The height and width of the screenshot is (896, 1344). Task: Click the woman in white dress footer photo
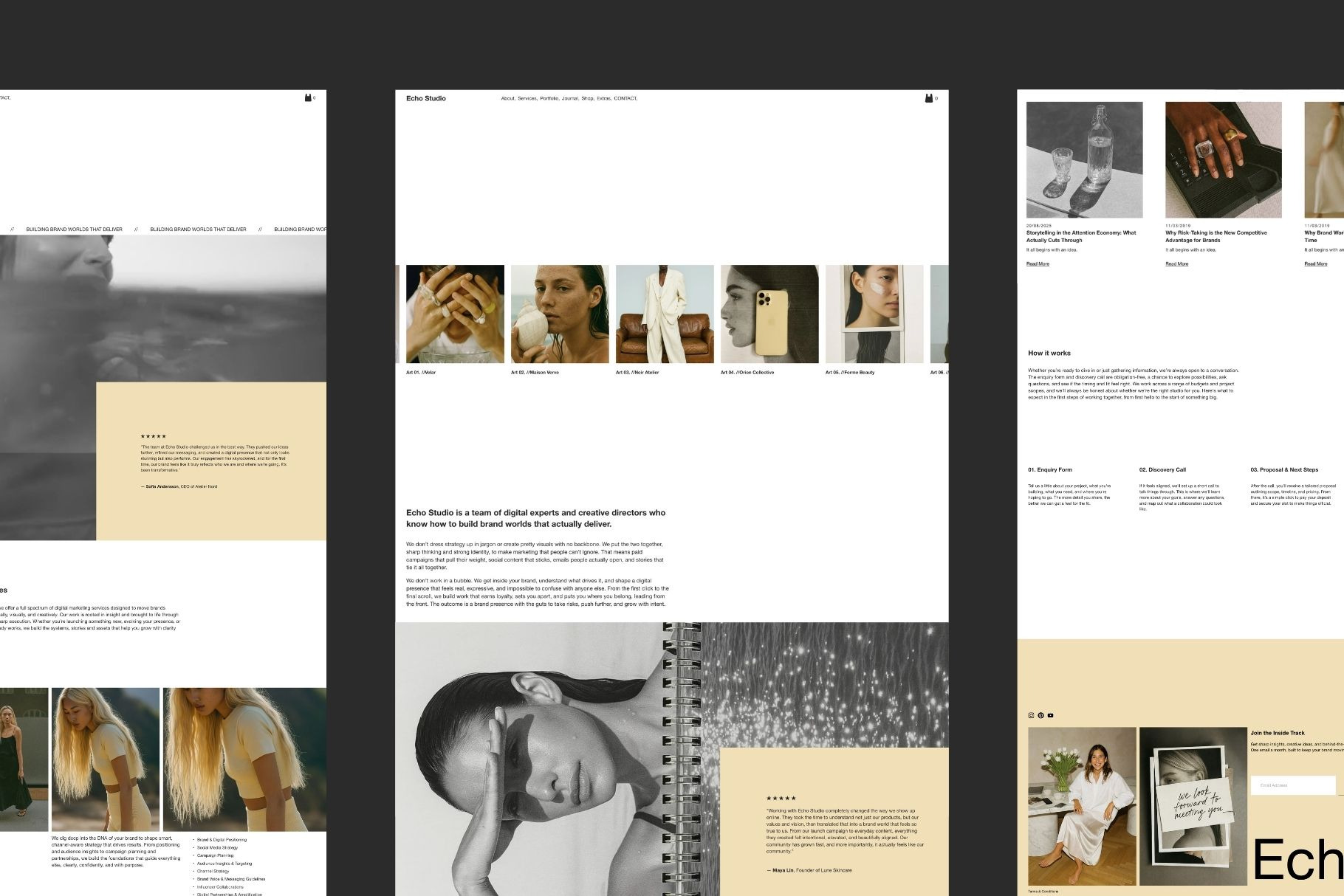(x=1082, y=806)
